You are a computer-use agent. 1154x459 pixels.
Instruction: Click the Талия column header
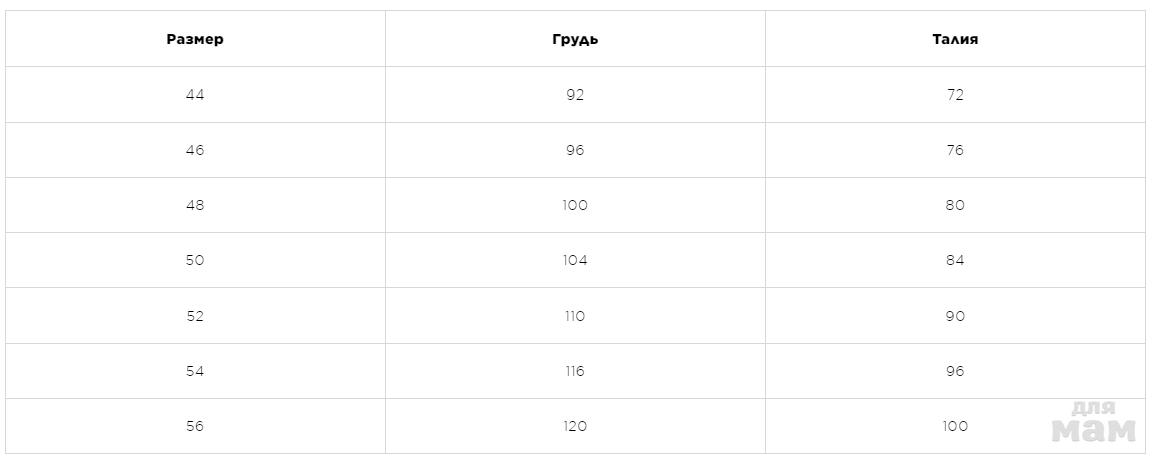click(x=955, y=40)
